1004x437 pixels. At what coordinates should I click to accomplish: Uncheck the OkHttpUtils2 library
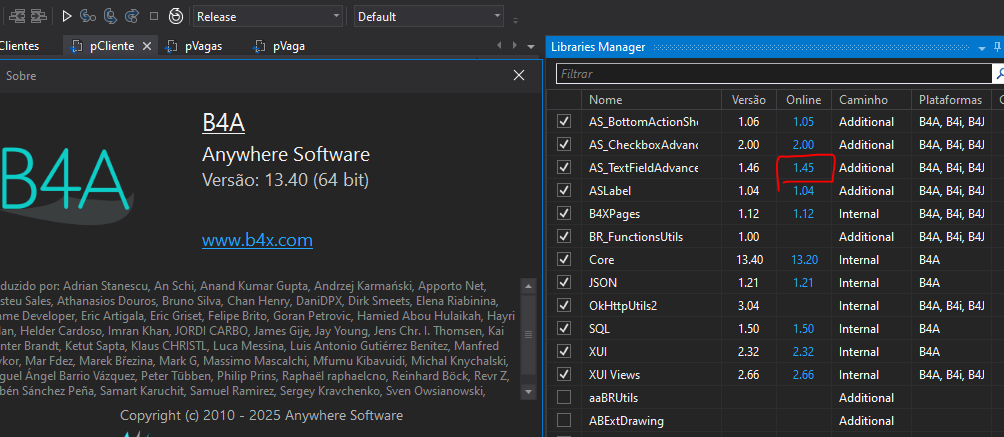pos(563,306)
